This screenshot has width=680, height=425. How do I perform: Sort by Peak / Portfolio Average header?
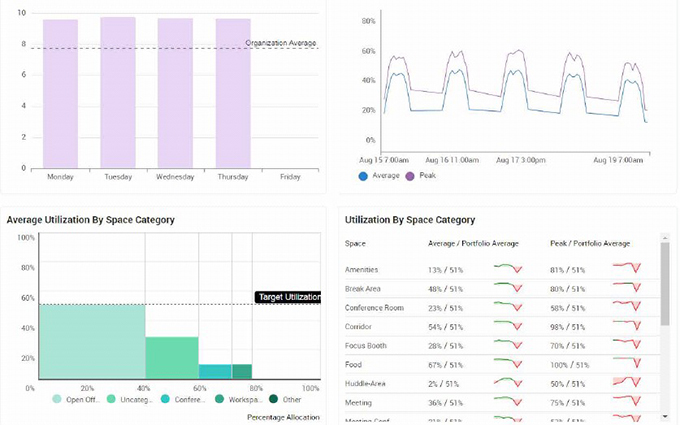pos(590,243)
